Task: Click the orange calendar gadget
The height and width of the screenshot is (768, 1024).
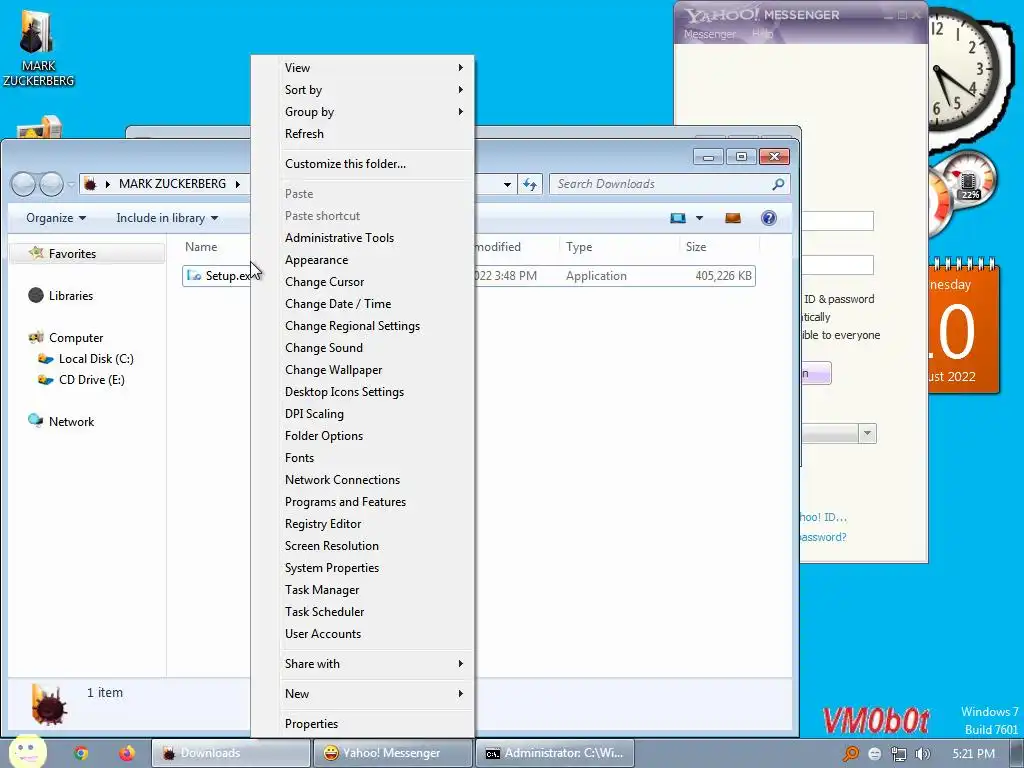Action: coord(963,327)
